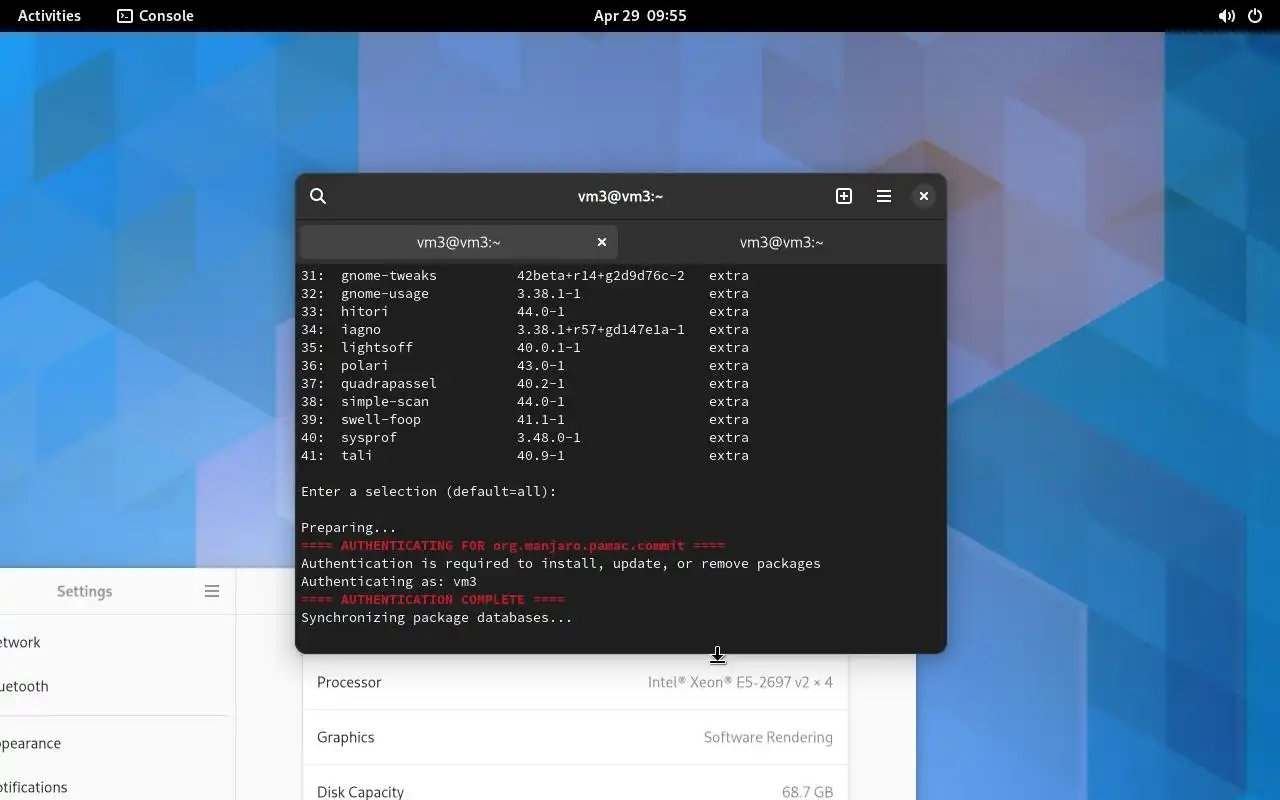Screen dimensions: 1280x800
Task: Click the sysprof package line
Action: (525, 437)
